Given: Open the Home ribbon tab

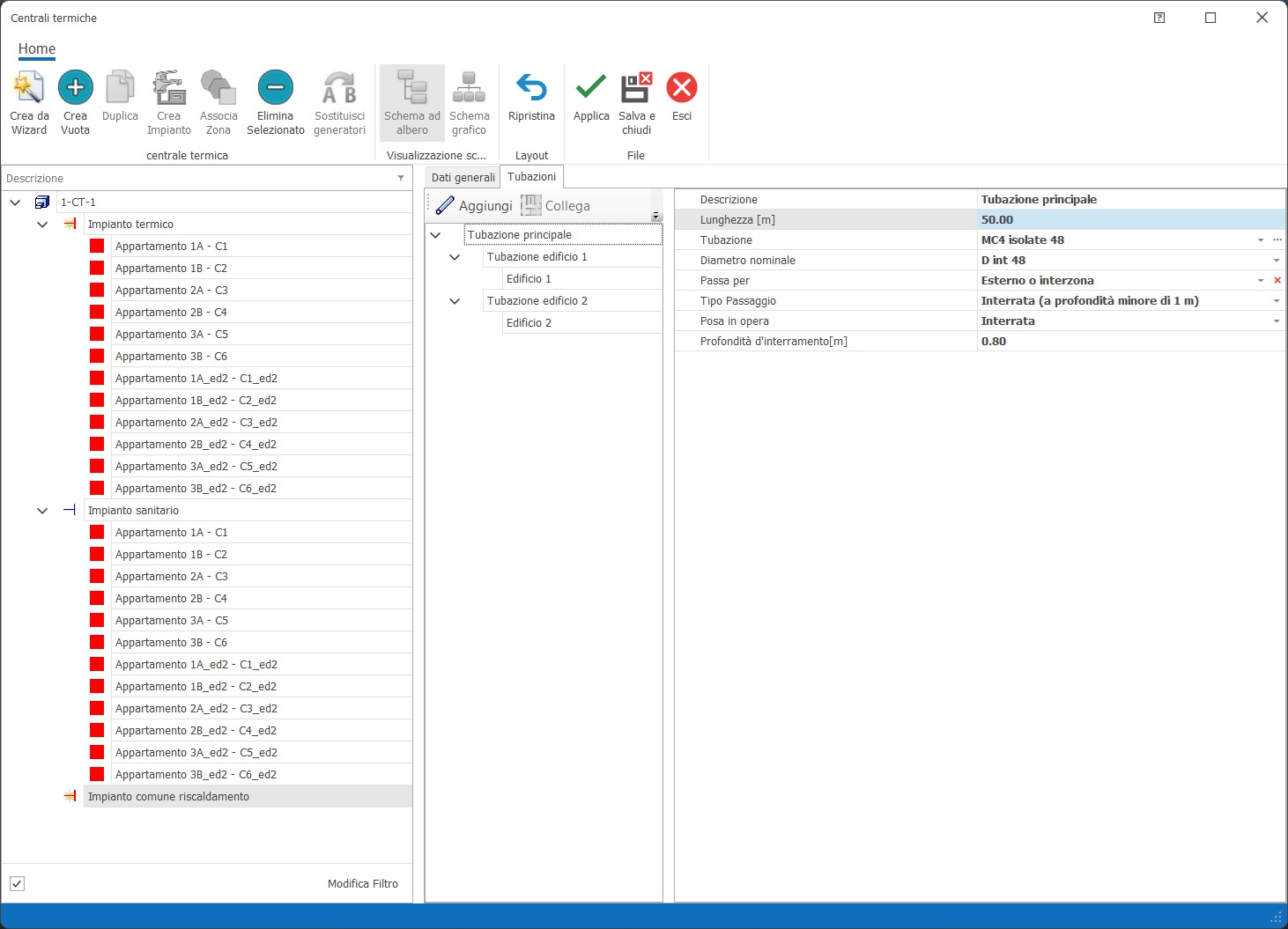Looking at the screenshot, I should tap(37, 49).
